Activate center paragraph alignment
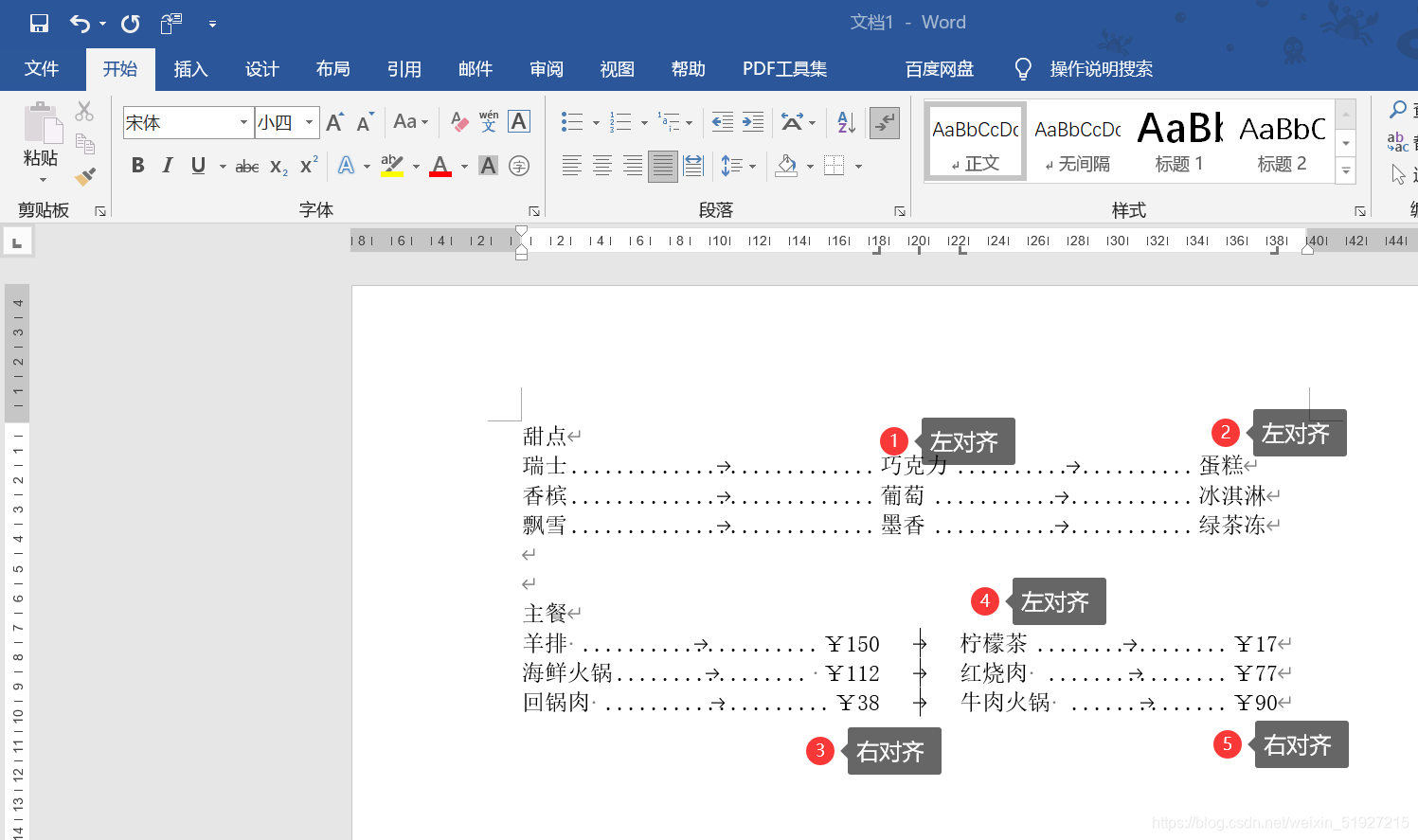Screen dimensions: 1418x840 (601, 166)
